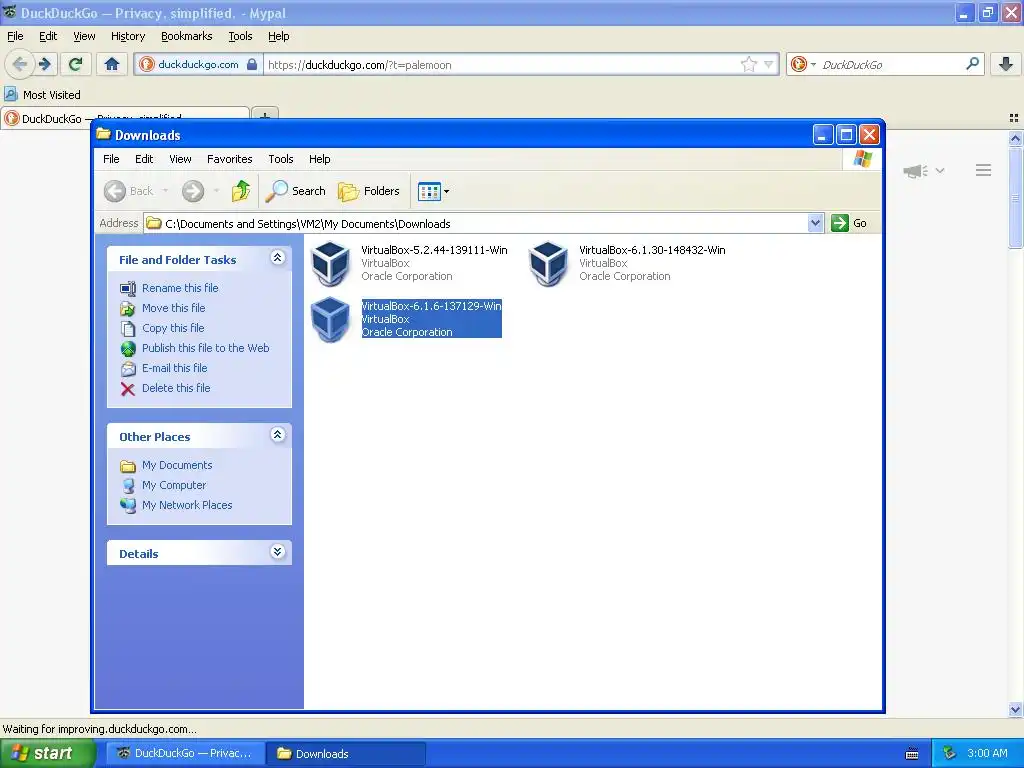1024x768 pixels.
Task: Click the Mypal page vertical scrollbar thumb
Action: (x=1015, y=197)
